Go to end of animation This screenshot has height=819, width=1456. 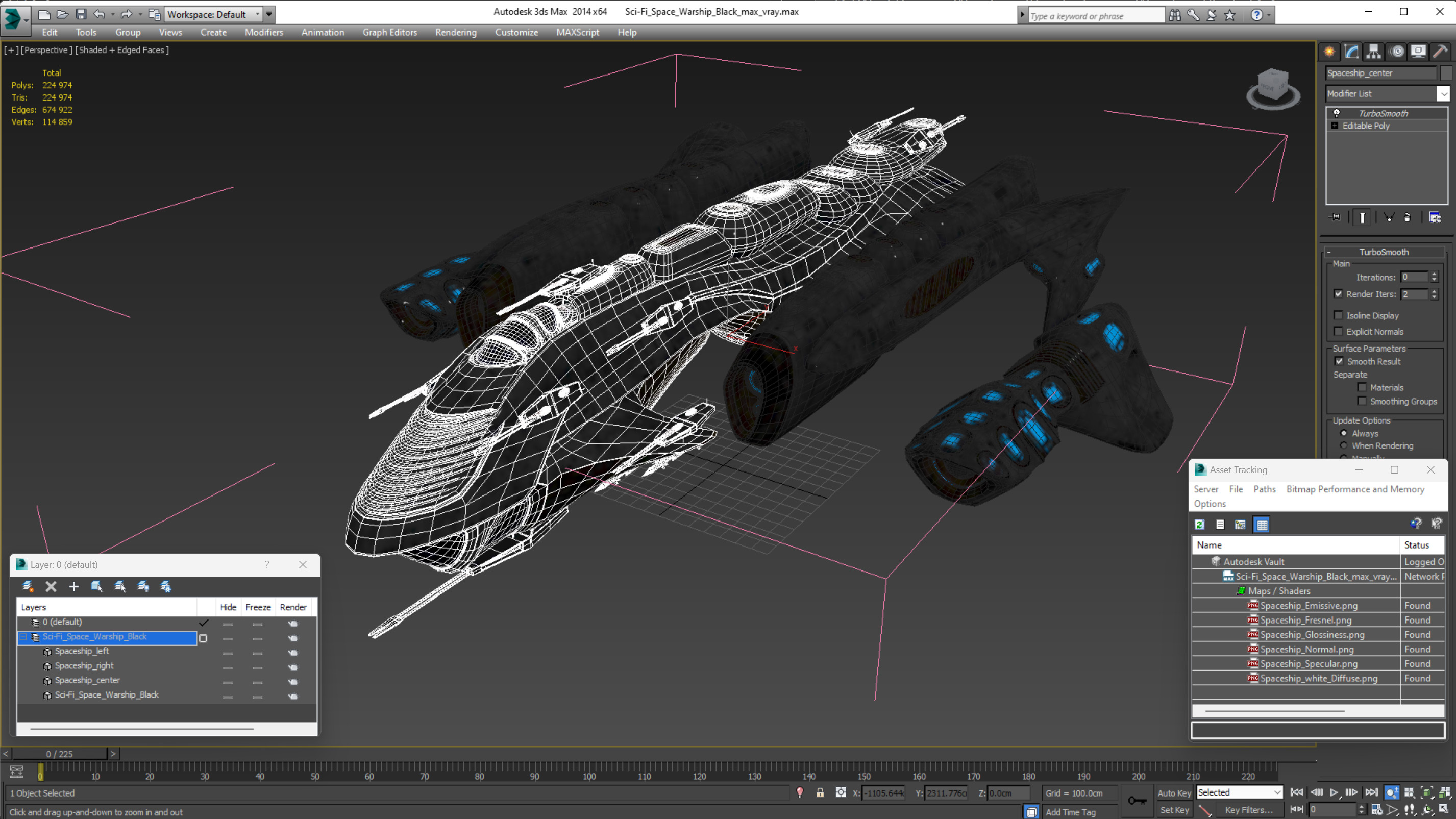click(x=1371, y=792)
